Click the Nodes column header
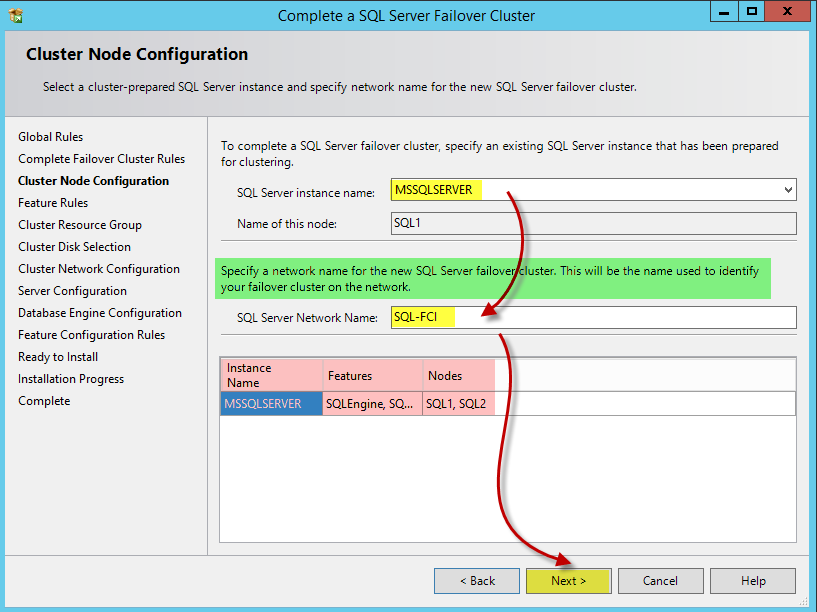817x612 pixels. tap(459, 375)
